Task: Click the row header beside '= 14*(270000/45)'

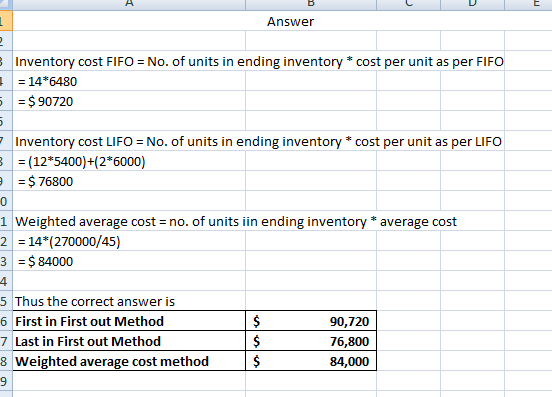Action: pyautogui.click(x=6, y=241)
